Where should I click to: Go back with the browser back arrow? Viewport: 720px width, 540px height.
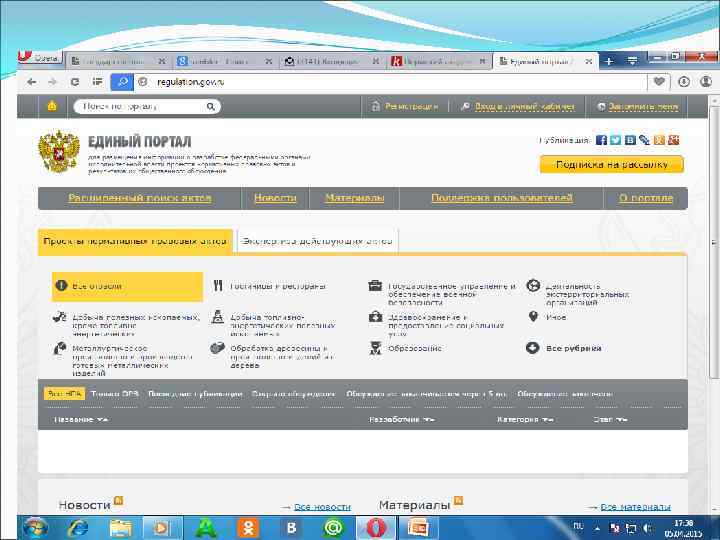(x=31, y=82)
